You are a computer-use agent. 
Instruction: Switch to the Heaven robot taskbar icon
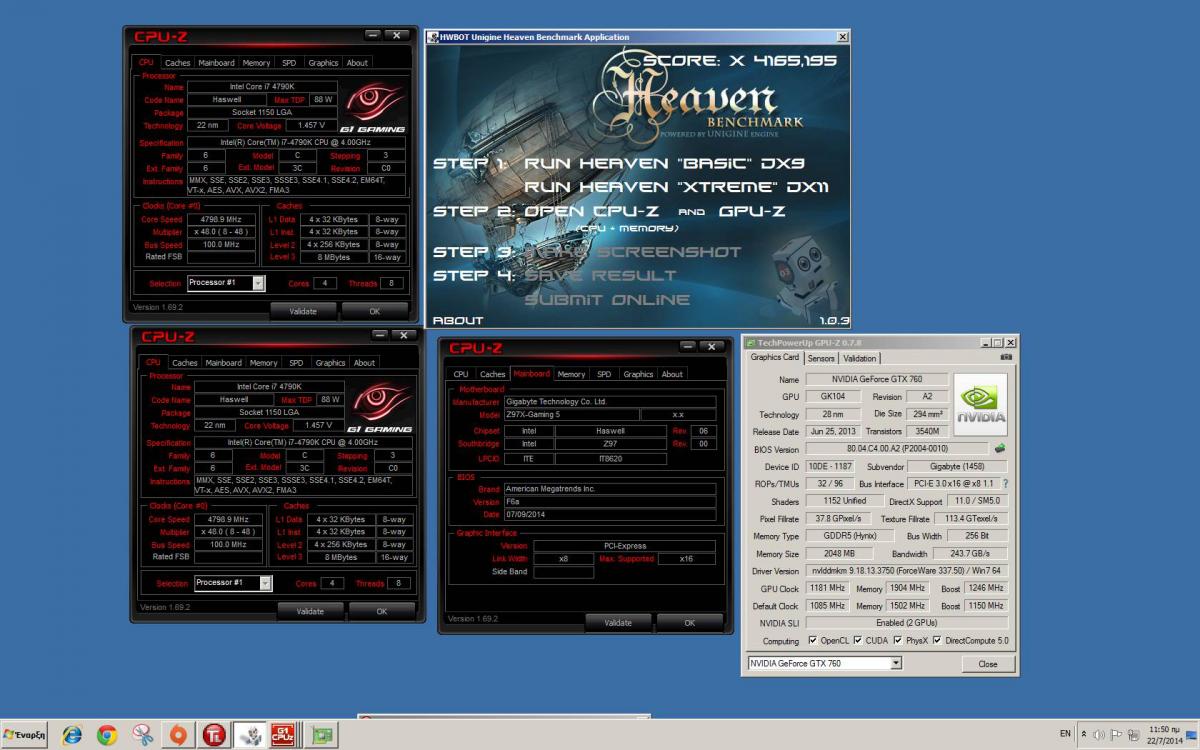click(250, 735)
